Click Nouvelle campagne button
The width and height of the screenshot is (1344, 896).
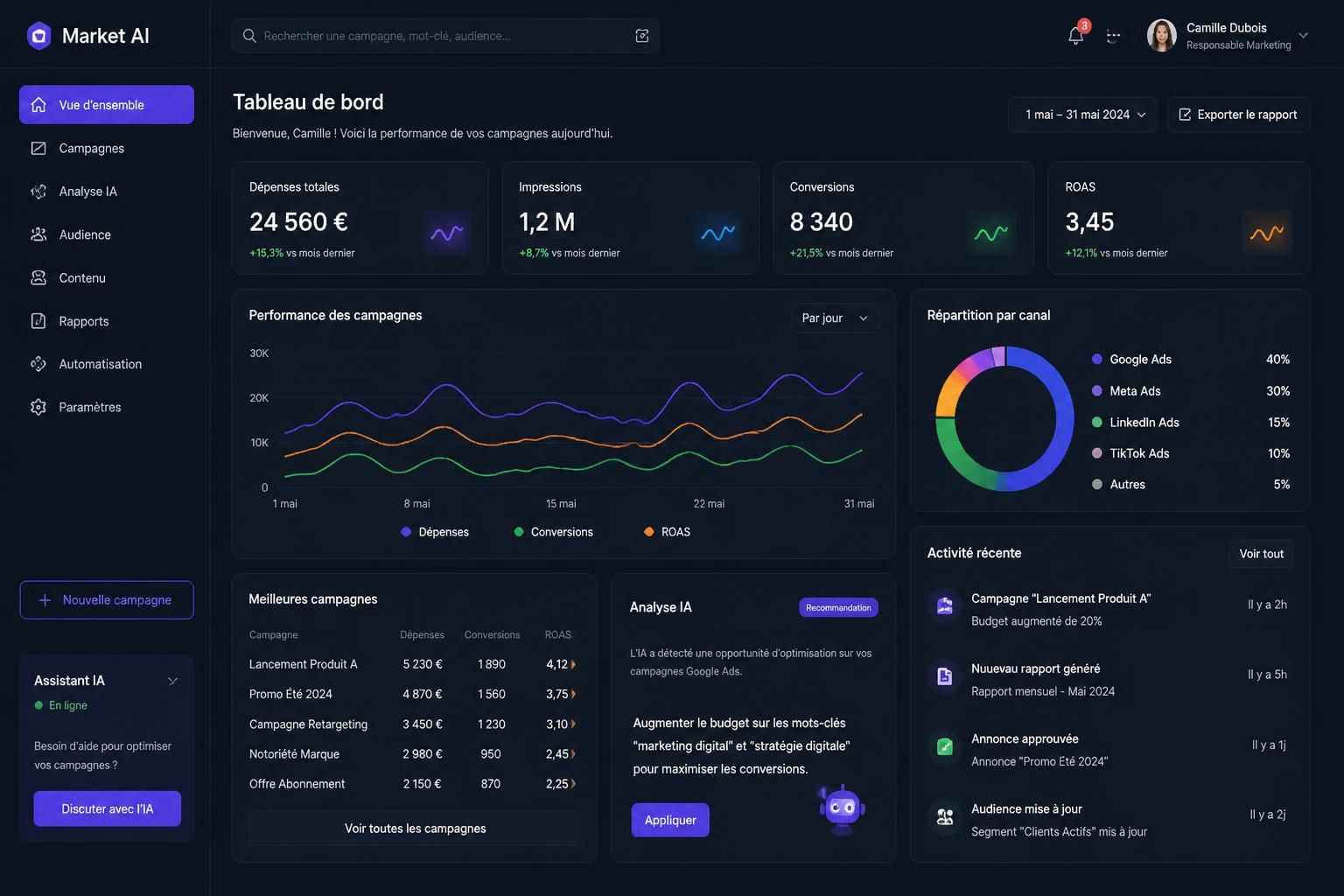107,600
